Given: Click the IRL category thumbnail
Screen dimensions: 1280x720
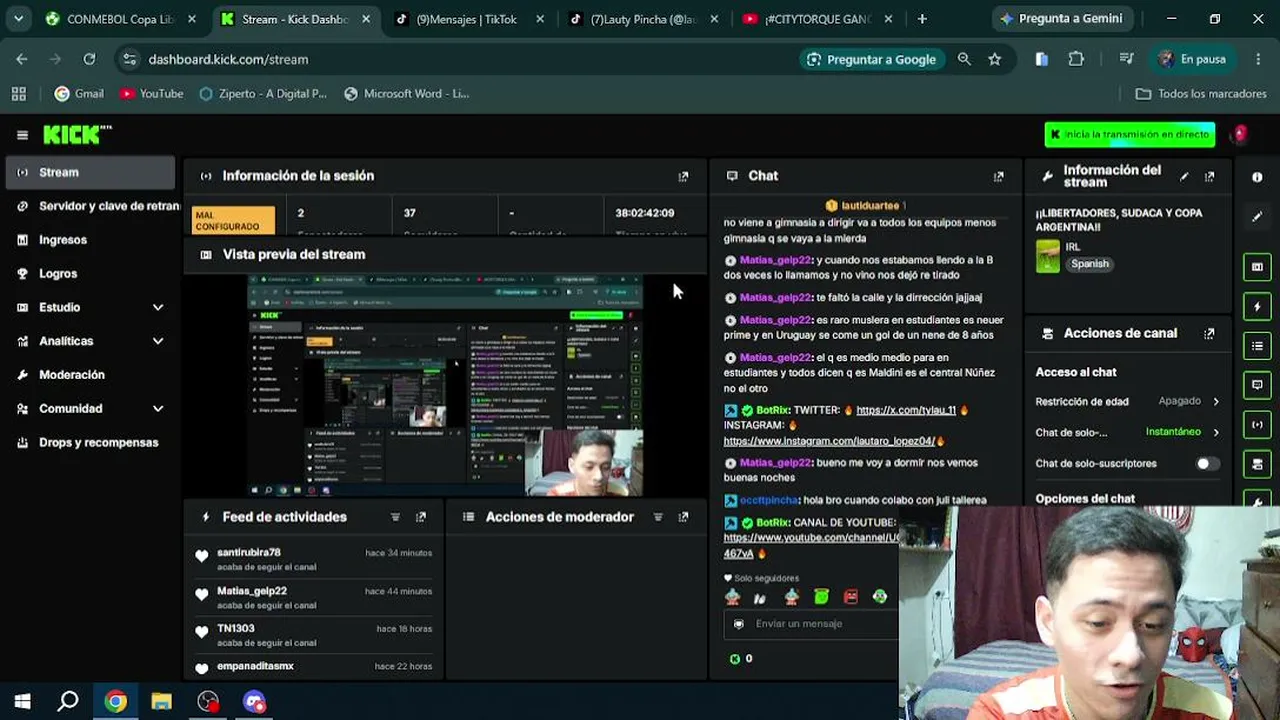Looking at the screenshot, I should point(1048,256).
